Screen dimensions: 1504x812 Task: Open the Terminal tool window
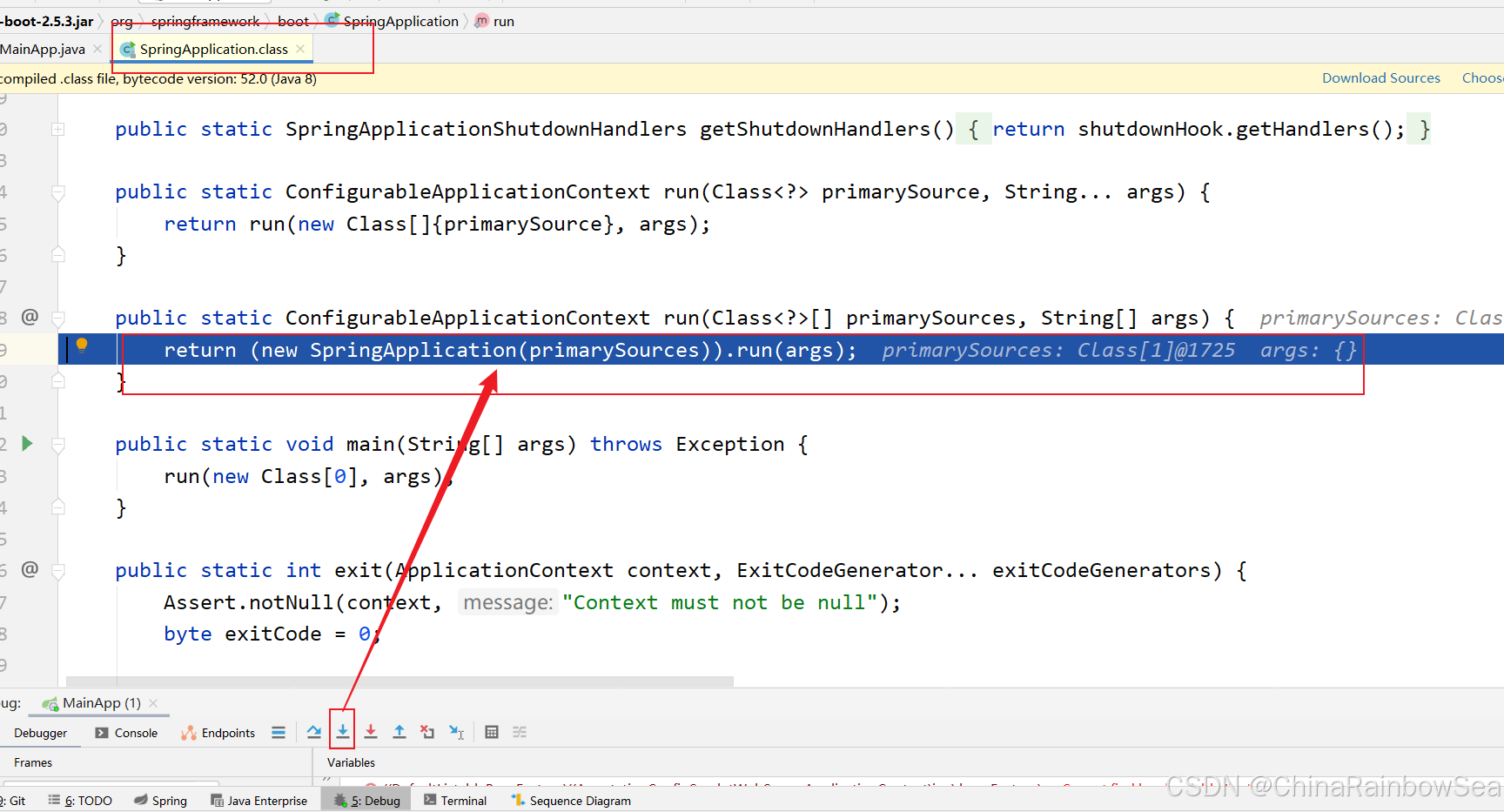point(455,801)
